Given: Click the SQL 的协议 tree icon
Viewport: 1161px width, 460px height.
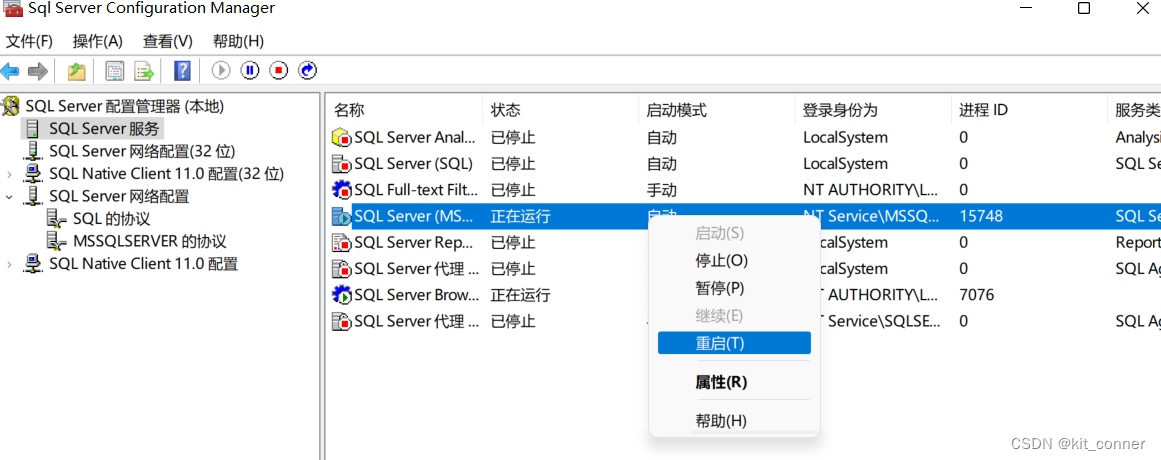Looking at the screenshot, I should pyautogui.click(x=56, y=219).
